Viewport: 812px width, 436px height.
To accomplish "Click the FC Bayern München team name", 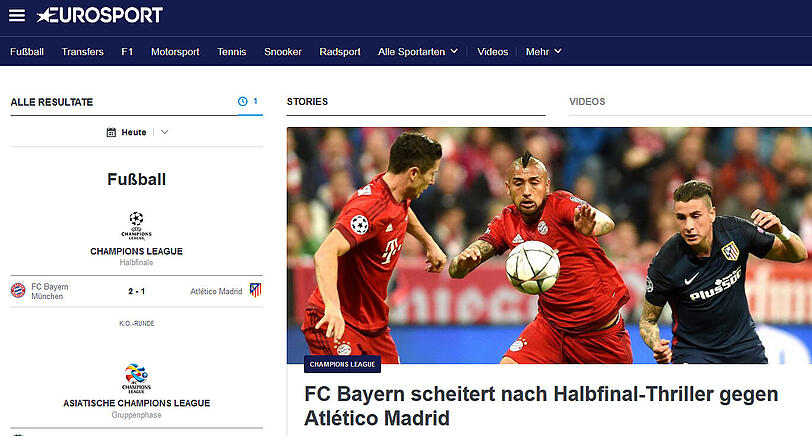I will click(x=49, y=292).
